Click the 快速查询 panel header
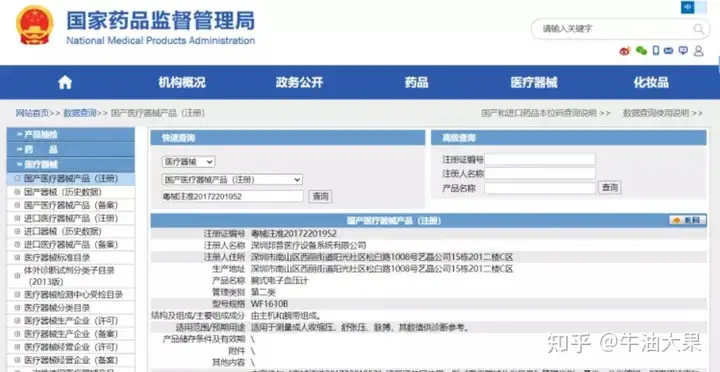 [x=288, y=138]
